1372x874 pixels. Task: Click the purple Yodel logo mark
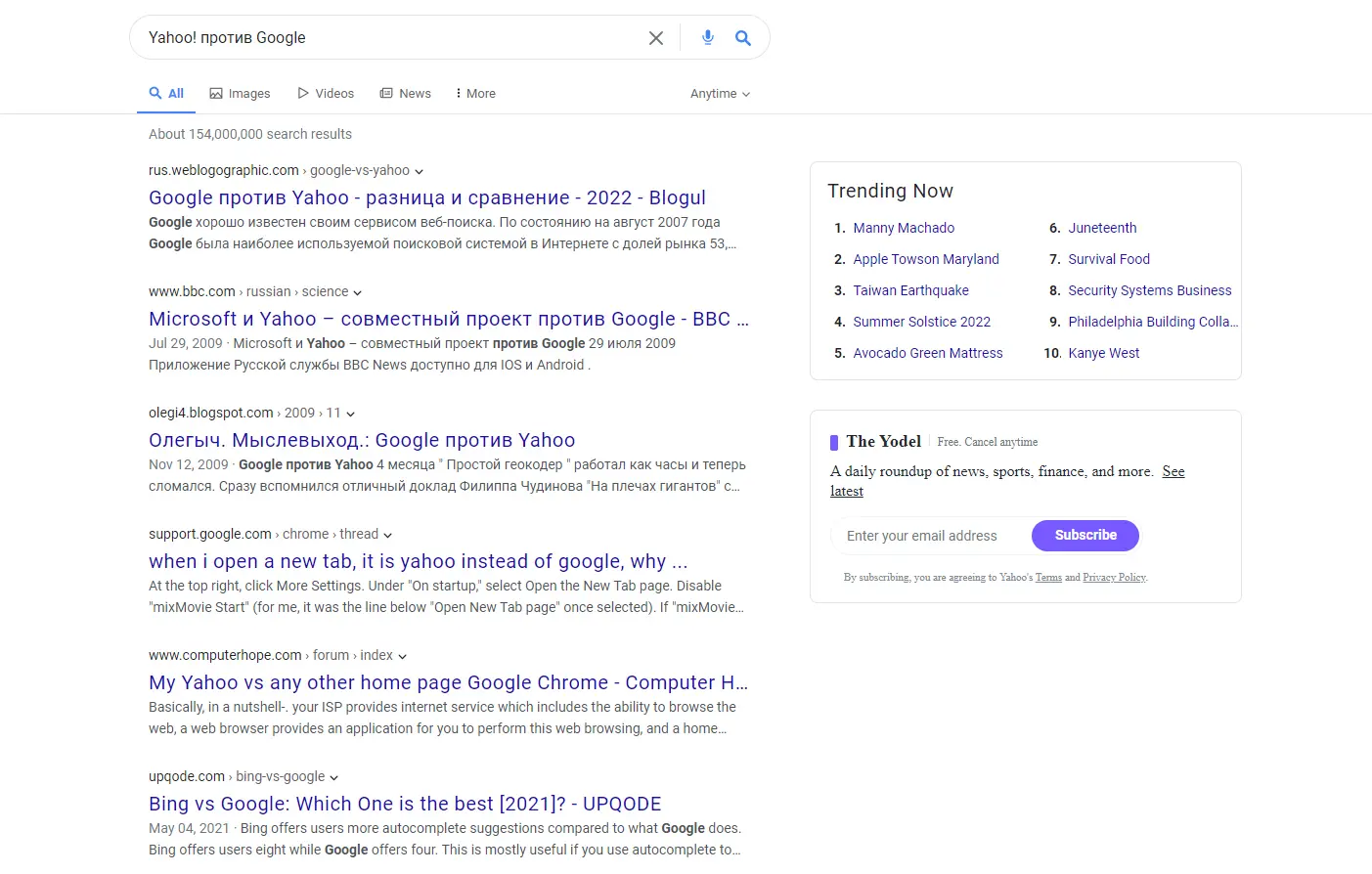click(x=834, y=442)
